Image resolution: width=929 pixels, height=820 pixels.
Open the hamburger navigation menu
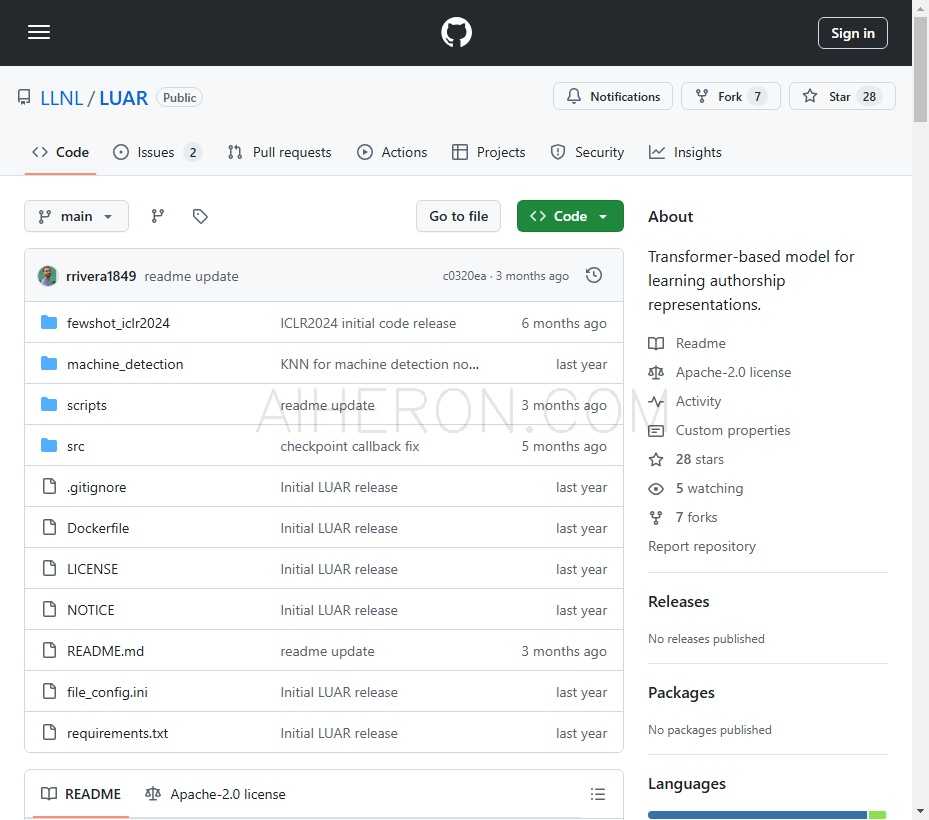(39, 32)
